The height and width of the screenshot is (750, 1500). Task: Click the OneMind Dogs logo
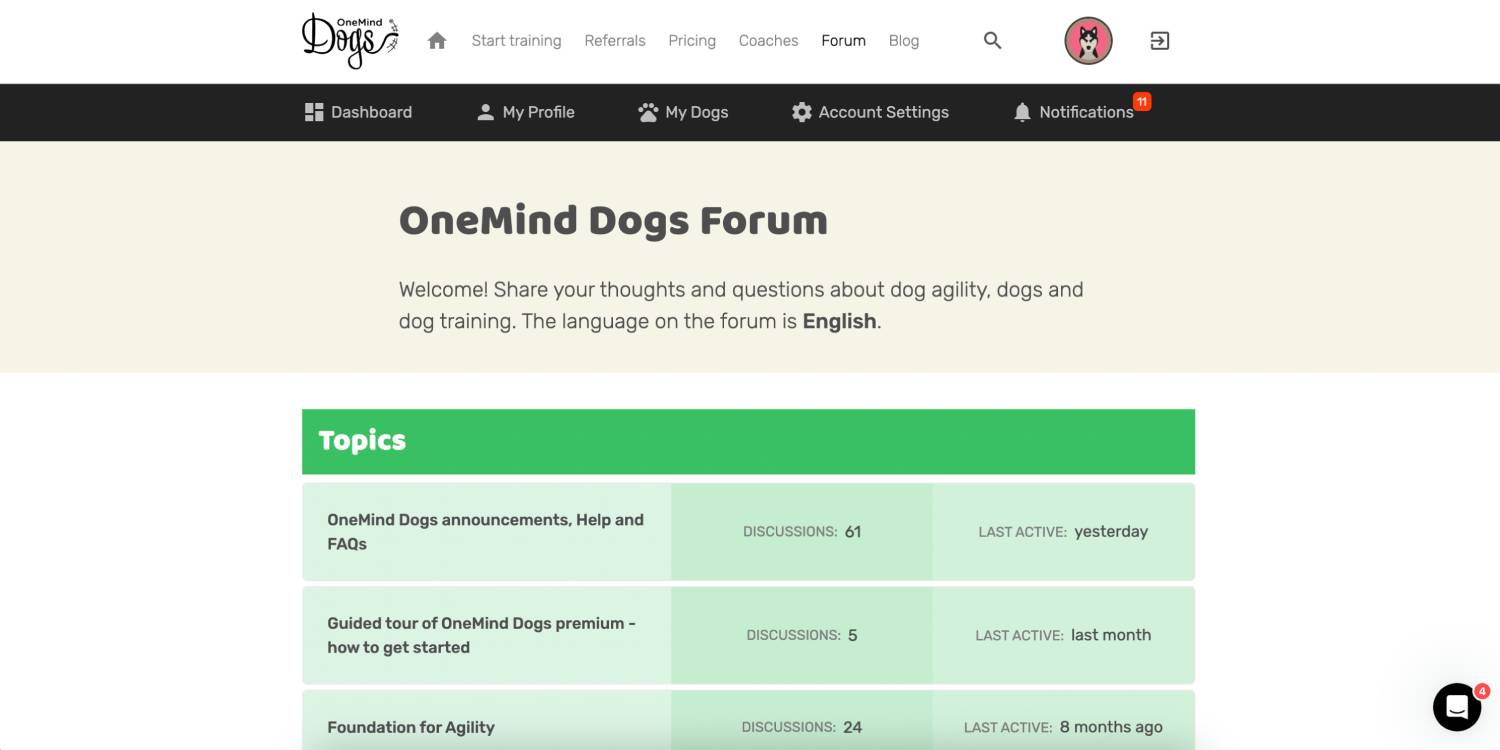350,41
